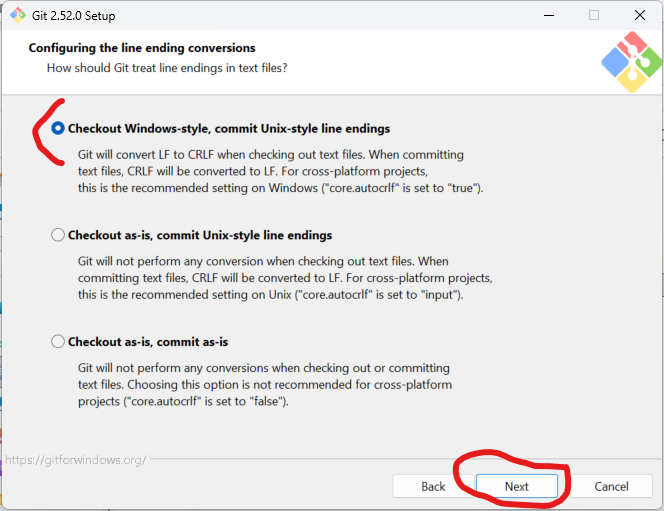664x511 pixels.
Task: Click the description mentioning core.autocrlf set to true
Action: pyautogui.click(x=280, y=171)
